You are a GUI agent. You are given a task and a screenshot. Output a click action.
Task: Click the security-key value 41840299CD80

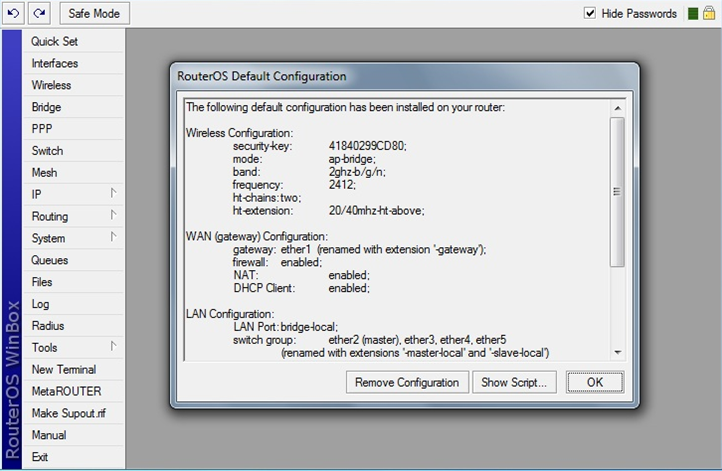click(367, 146)
